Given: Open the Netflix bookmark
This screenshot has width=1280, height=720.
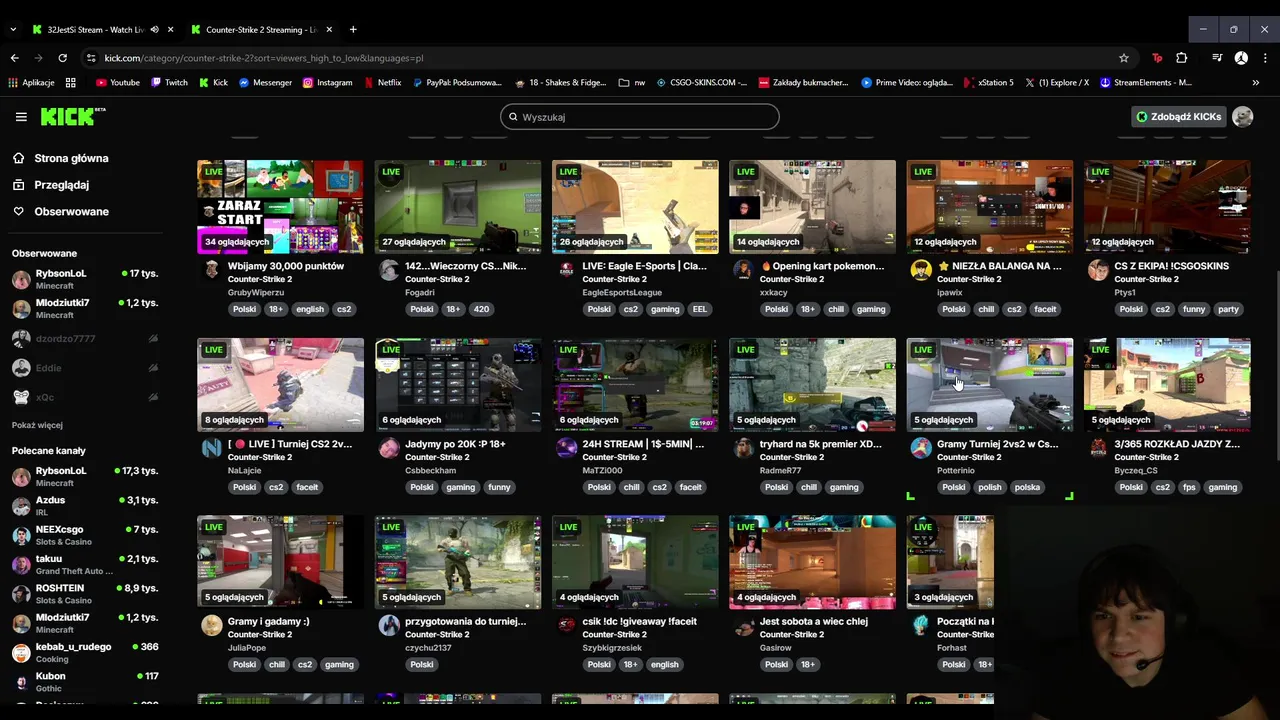Looking at the screenshot, I should pos(383,83).
